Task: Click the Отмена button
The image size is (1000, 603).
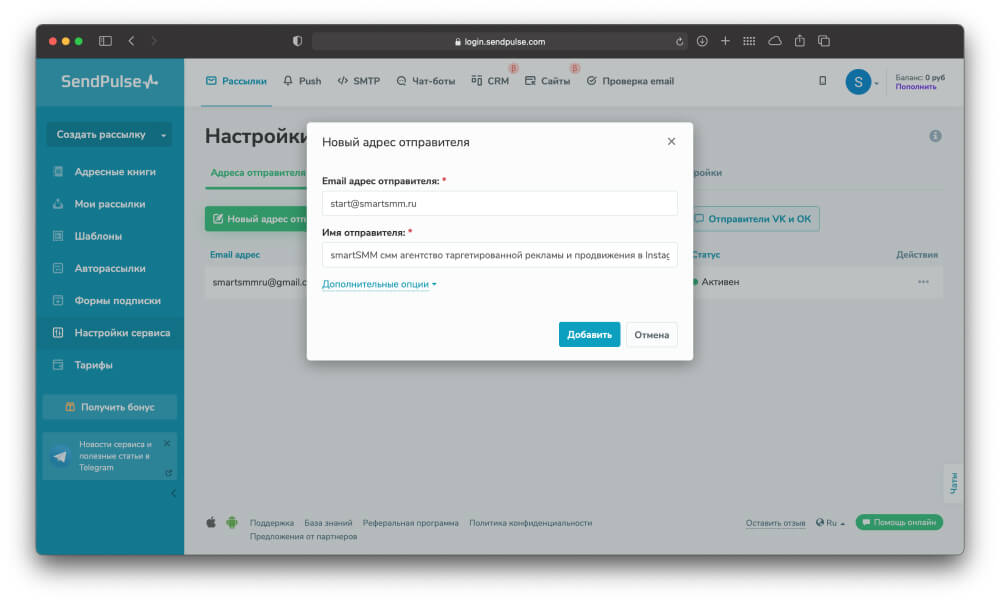Action: (651, 335)
